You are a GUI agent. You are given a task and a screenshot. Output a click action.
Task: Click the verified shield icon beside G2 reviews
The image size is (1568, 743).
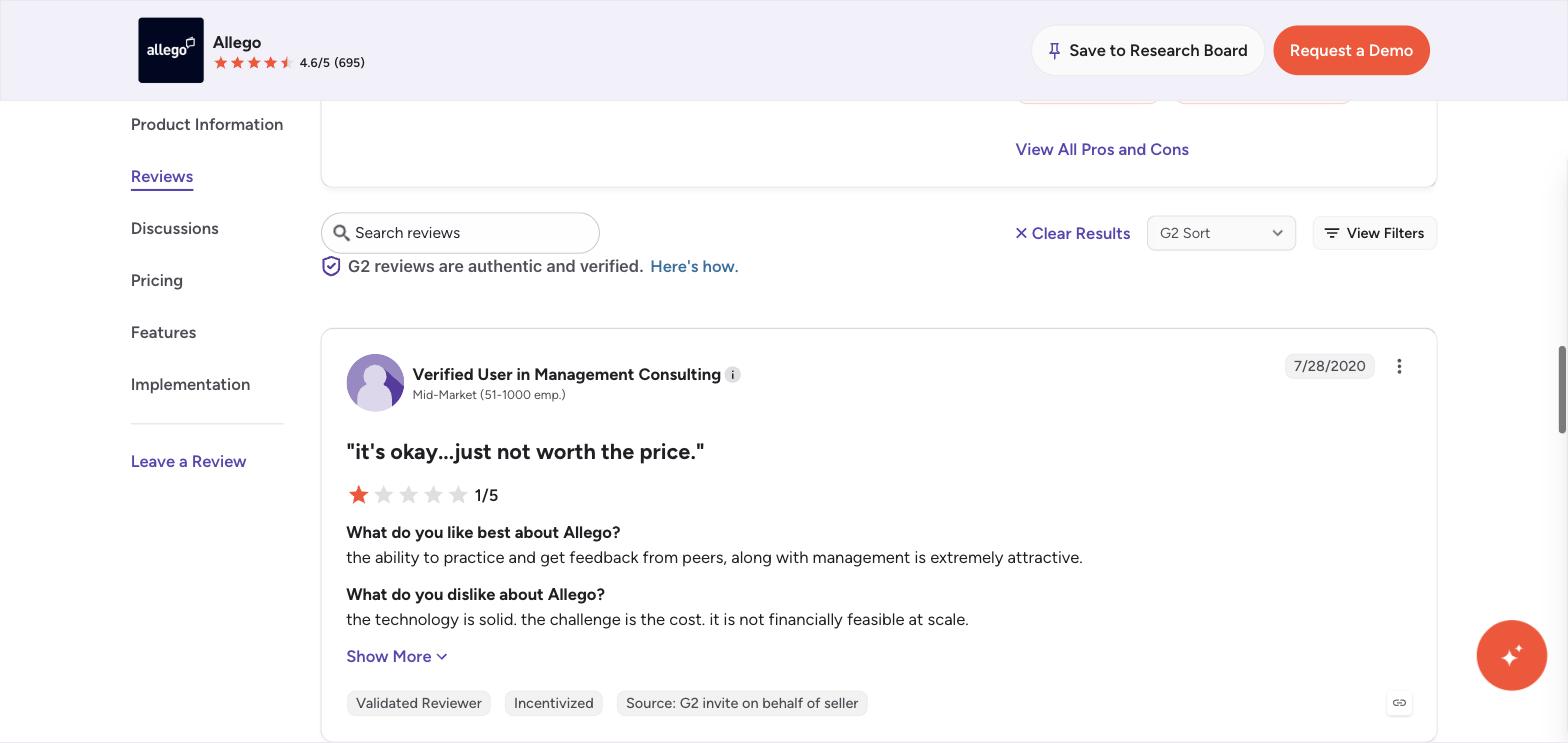331,266
